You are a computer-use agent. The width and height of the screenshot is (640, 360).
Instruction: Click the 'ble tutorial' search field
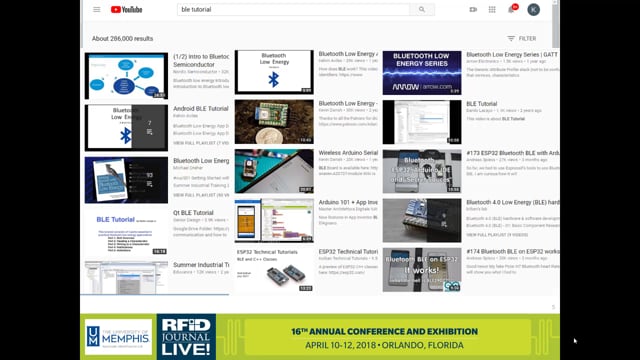click(293, 9)
